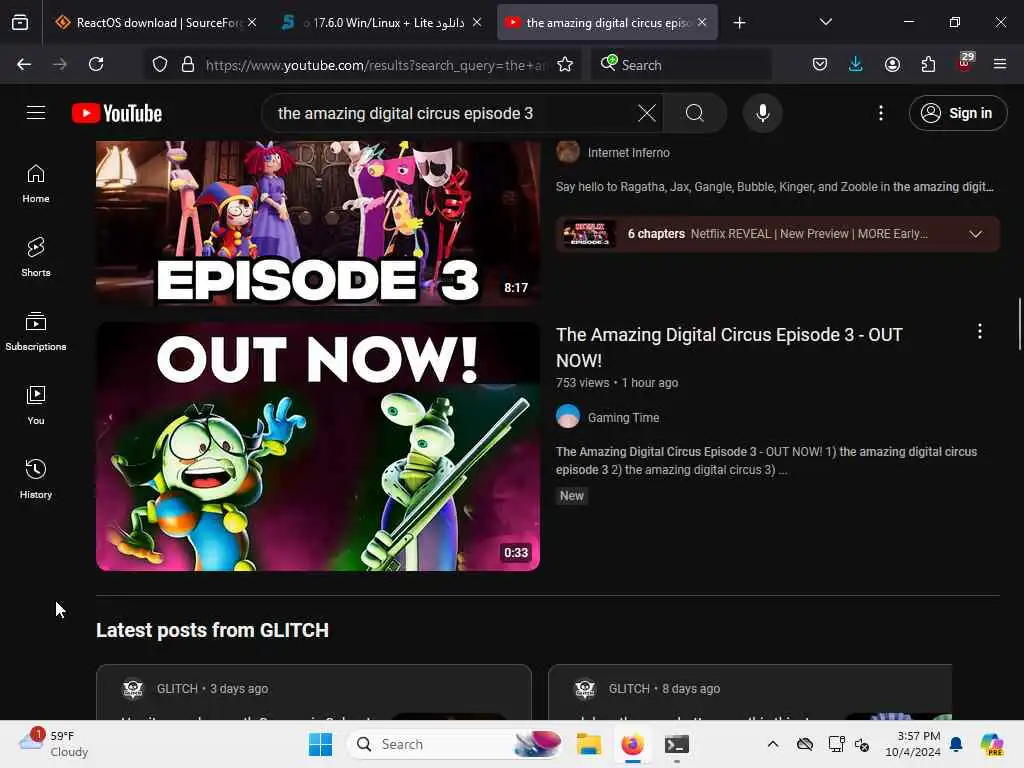The height and width of the screenshot is (768, 1024).
Task: Open more options for Episode 3 OUT NOW video
Action: pos(980,332)
